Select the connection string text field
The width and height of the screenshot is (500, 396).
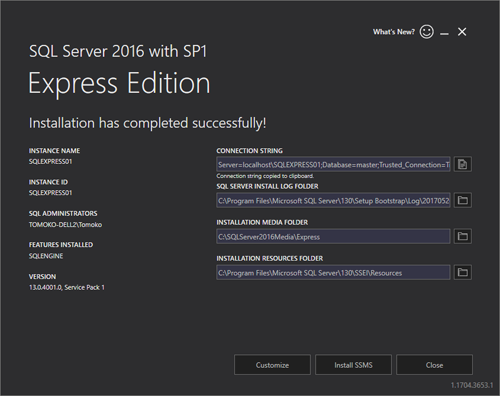[x=333, y=164]
